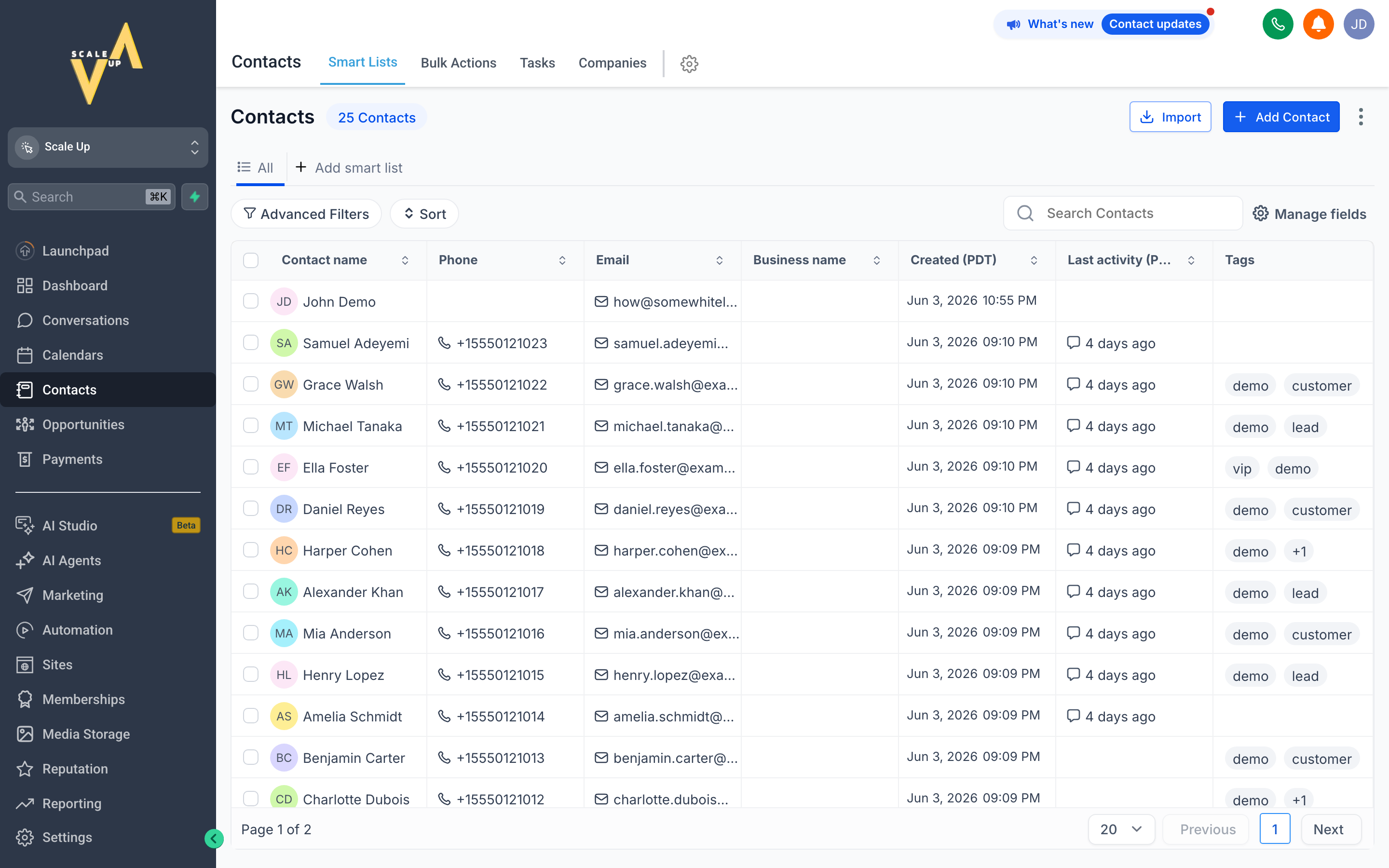1389x868 pixels.
Task: Switch to the Bulk Actions tab
Action: [x=459, y=63]
